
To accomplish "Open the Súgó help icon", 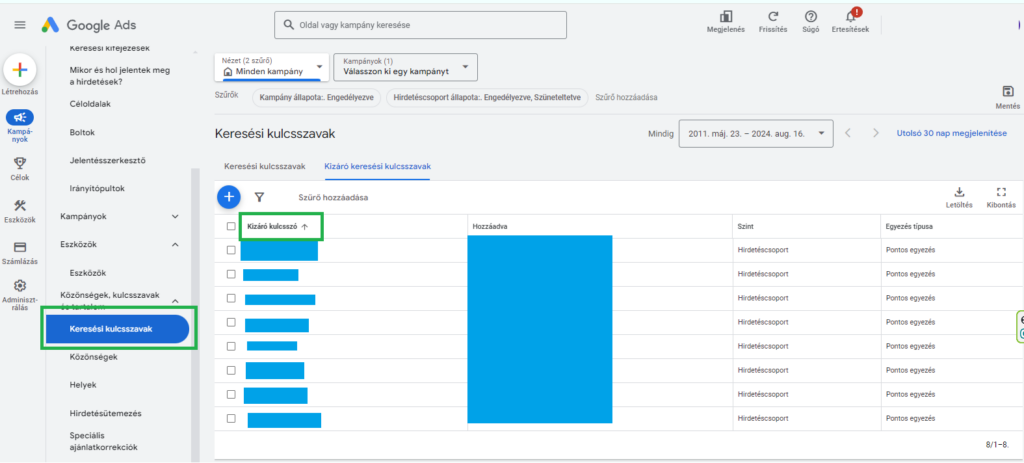I will pyautogui.click(x=810, y=17).
